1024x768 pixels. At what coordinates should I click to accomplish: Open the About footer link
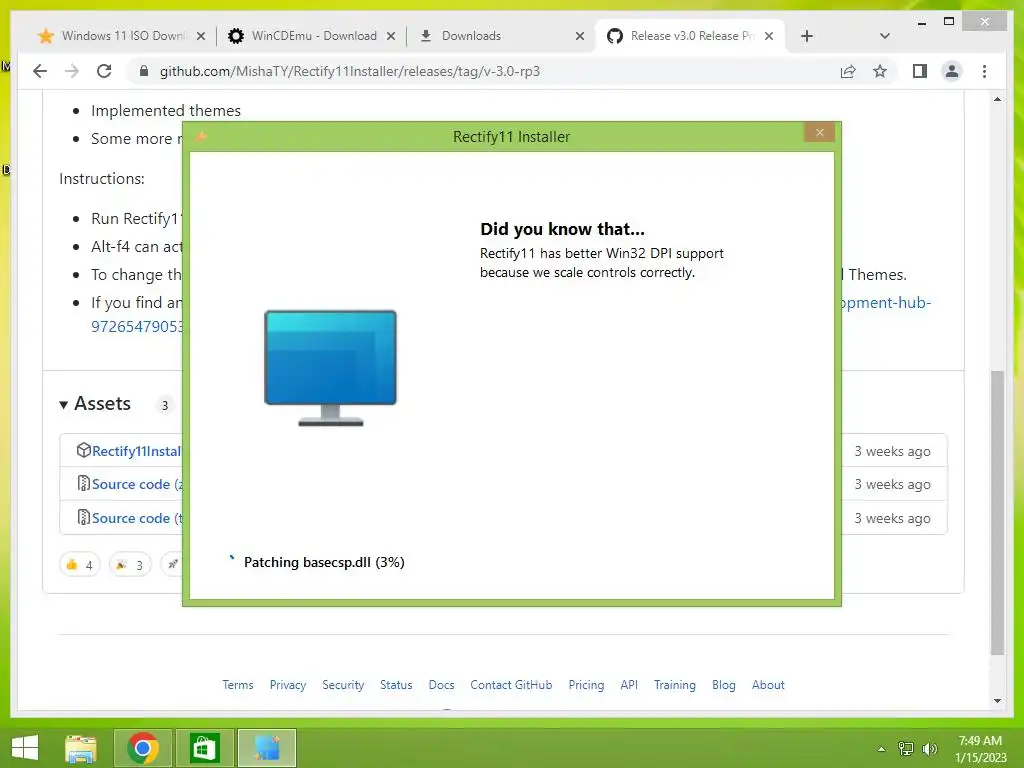[768, 684]
